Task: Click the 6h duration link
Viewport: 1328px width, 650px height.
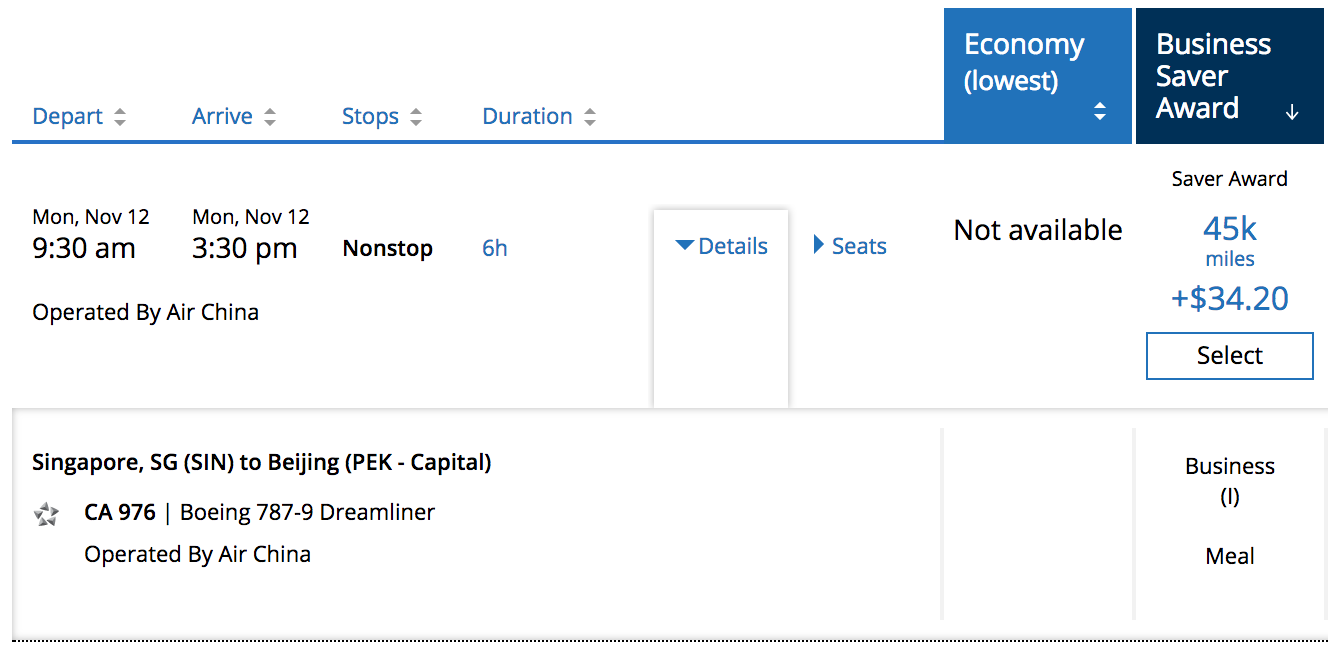Action: click(x=495, y=248)
